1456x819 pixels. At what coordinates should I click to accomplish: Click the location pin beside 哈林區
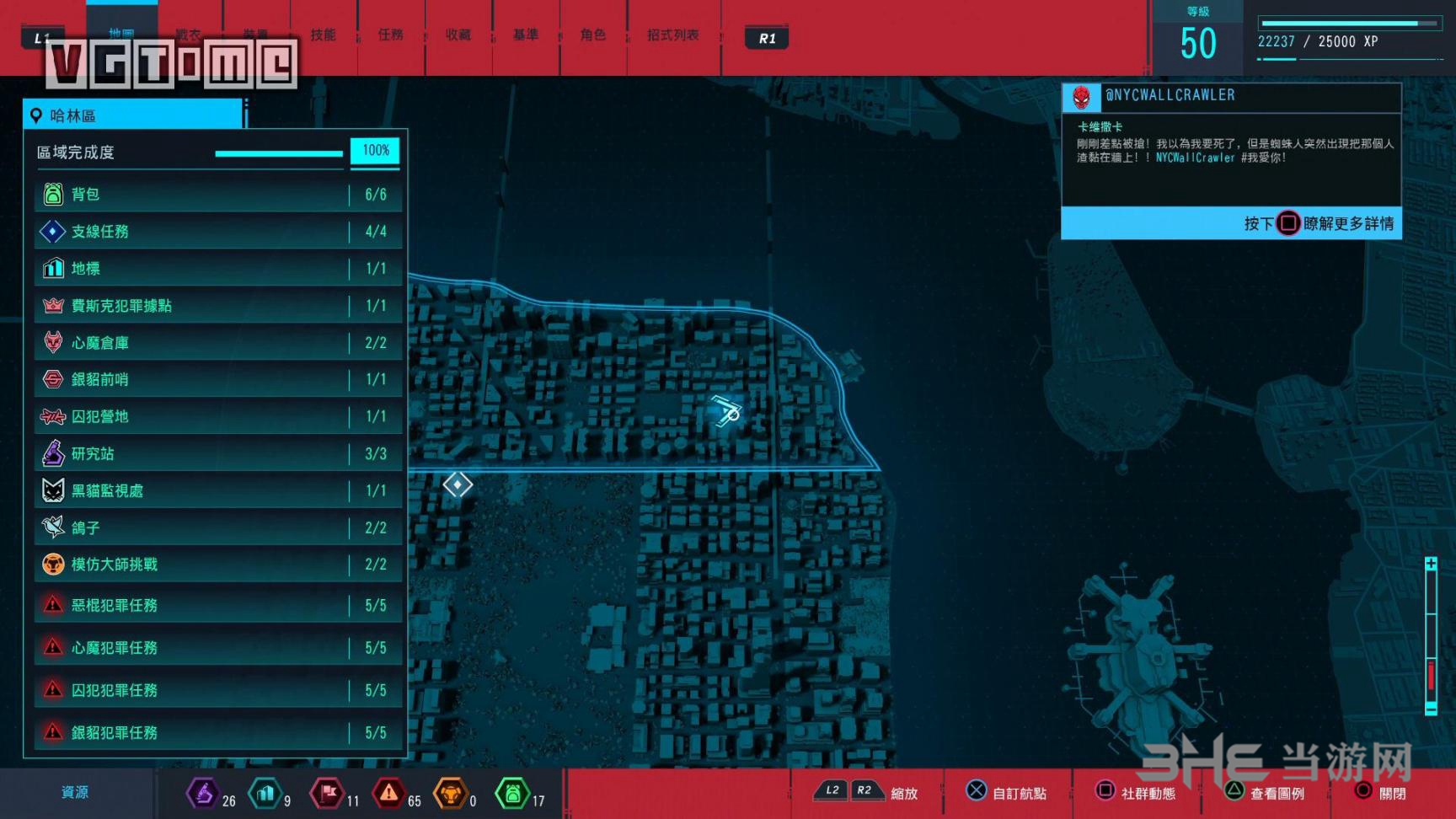[36, 115]
